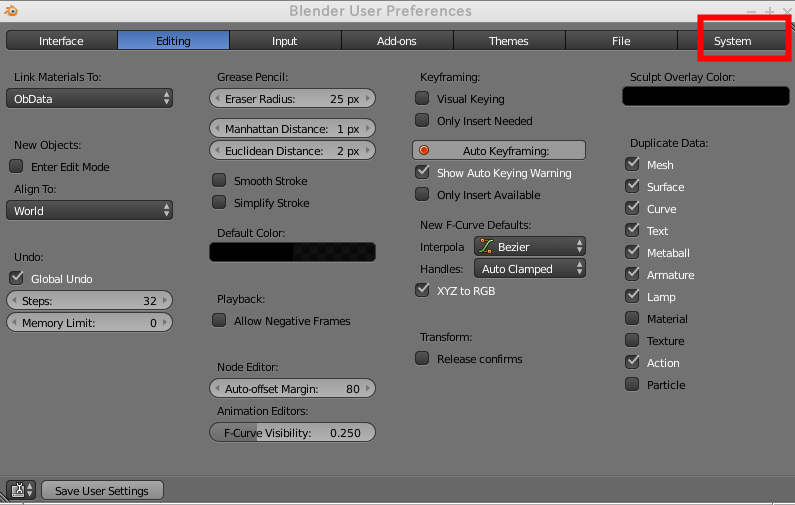The image size is (795, 505).
Task: Enable Material duplicate data
Action: [632, 318]
